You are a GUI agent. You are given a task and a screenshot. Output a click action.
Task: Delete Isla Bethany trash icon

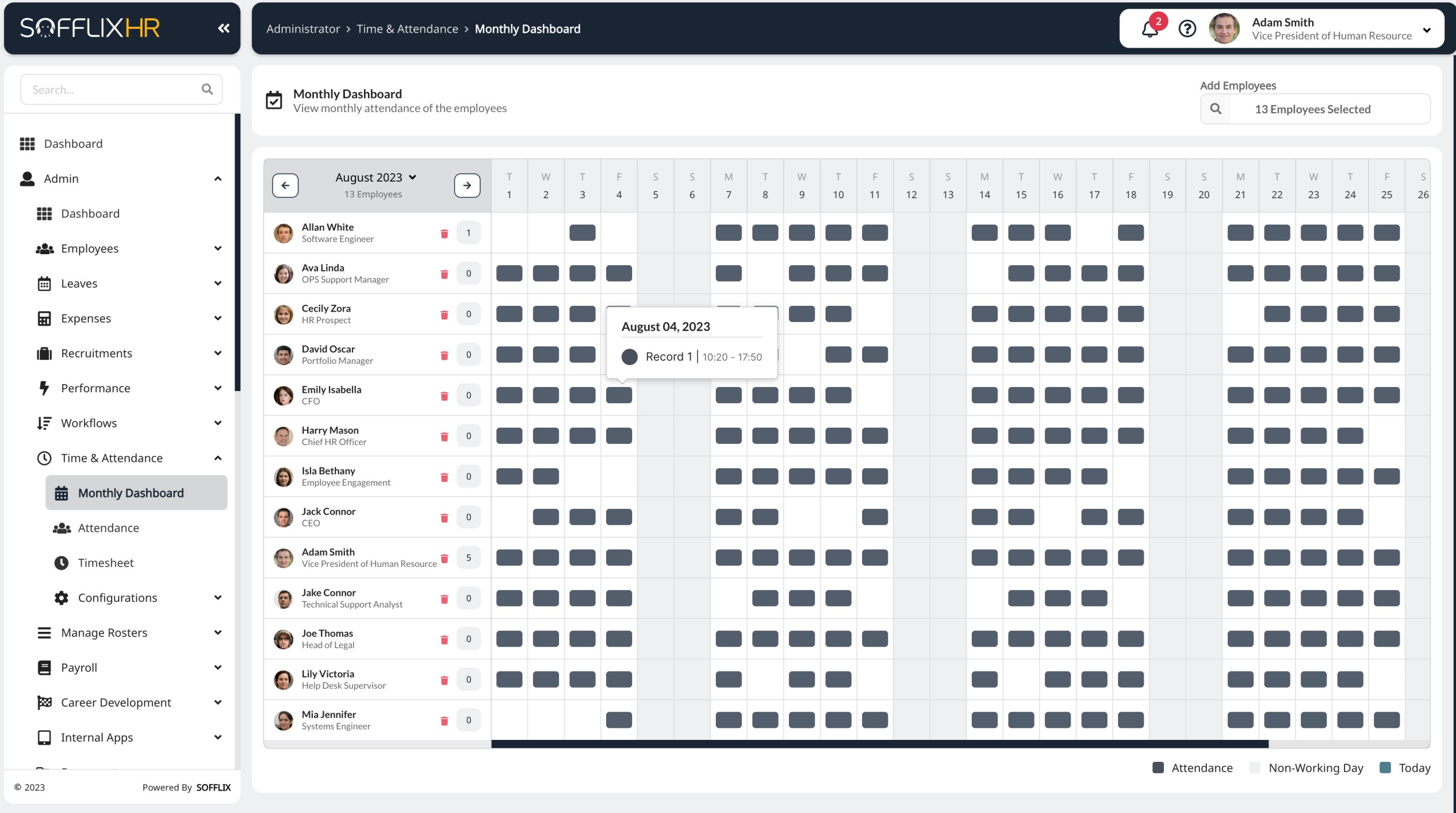click(x=444, y=477)
